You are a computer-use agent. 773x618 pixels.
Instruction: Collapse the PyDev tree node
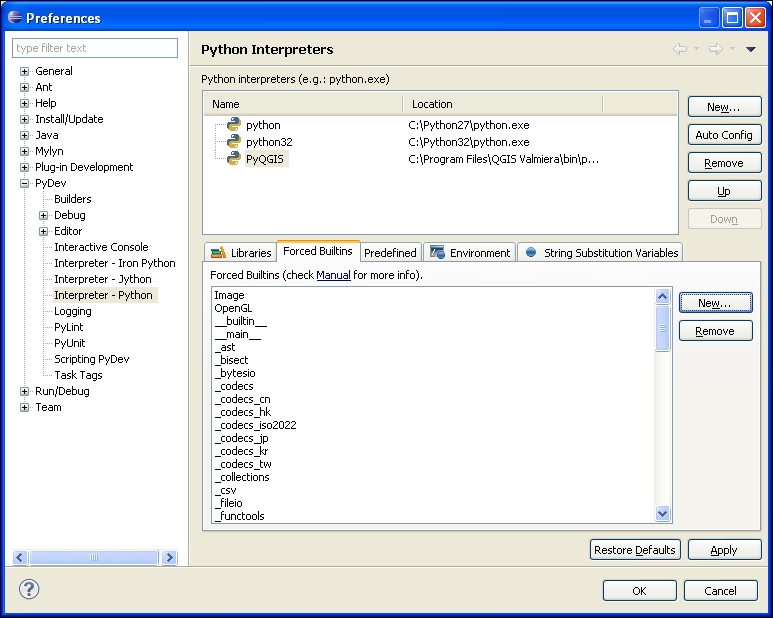coord(25,183)
